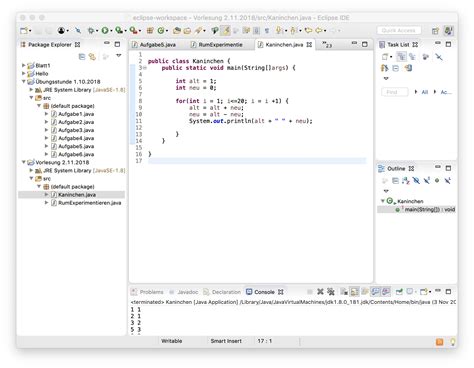Viewport: 474px width, 368px height.
Task: Remove all terminated launches in Console
Action: pyautogui.click(x=331, y=292)
